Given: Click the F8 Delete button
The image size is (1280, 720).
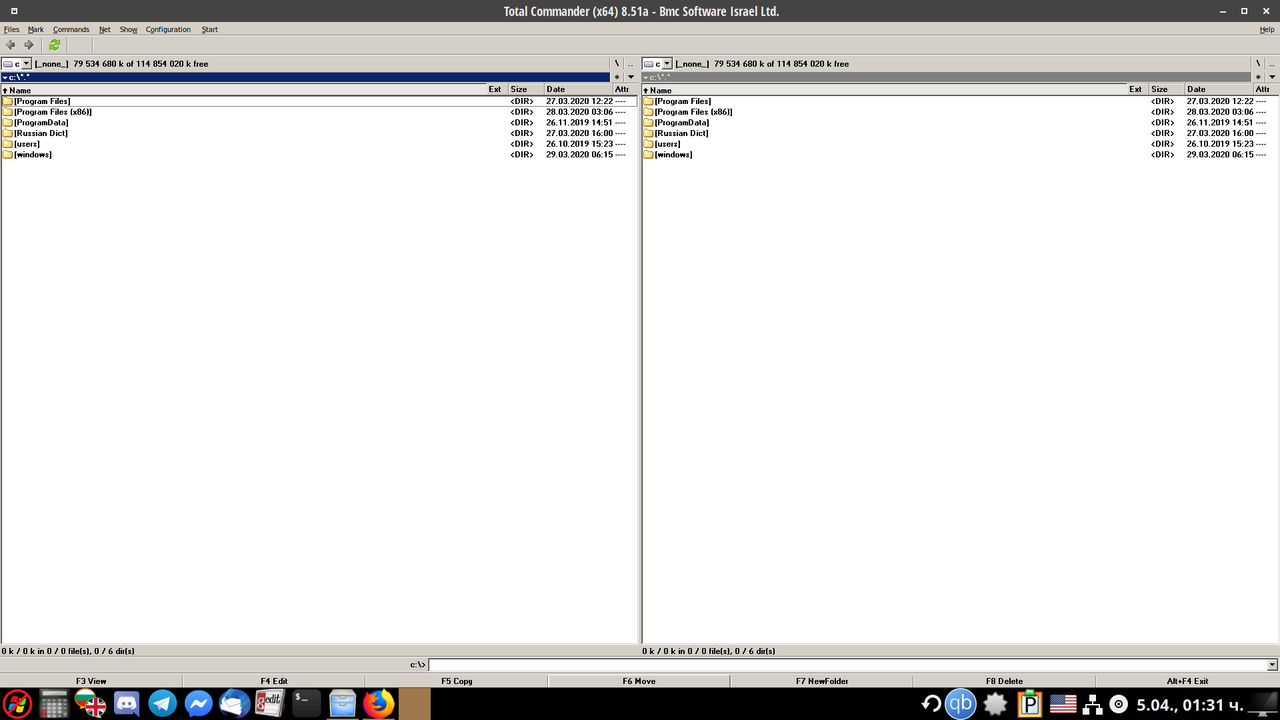Looking at the screenshot, I should tap(1004, 681).
